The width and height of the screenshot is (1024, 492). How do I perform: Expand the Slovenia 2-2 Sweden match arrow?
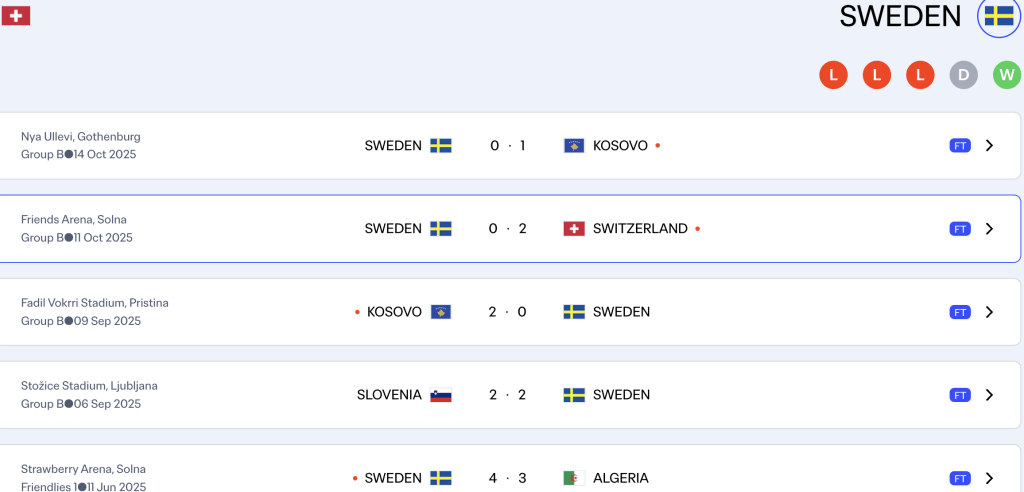click(989, 395)
